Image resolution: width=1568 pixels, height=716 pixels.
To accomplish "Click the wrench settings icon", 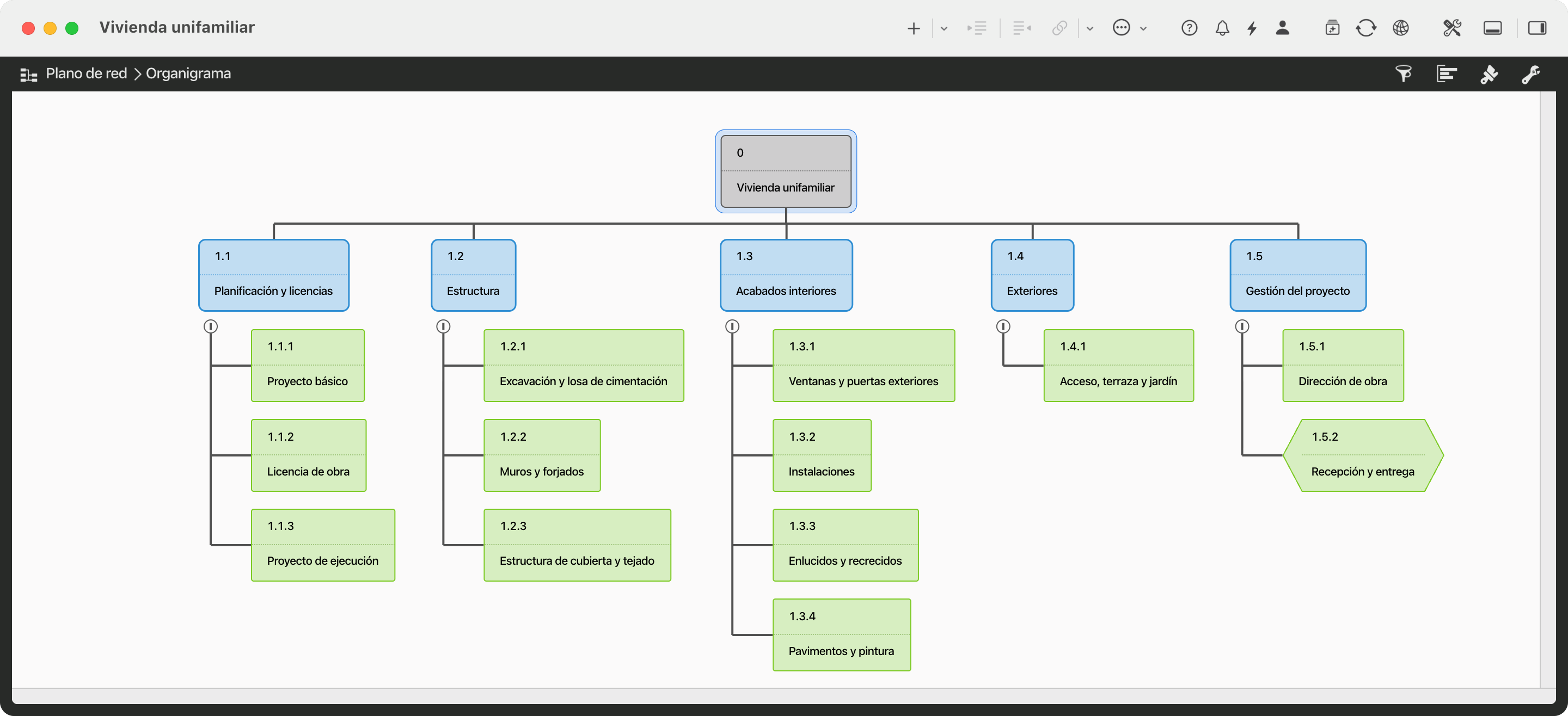I will [1530, 73].
